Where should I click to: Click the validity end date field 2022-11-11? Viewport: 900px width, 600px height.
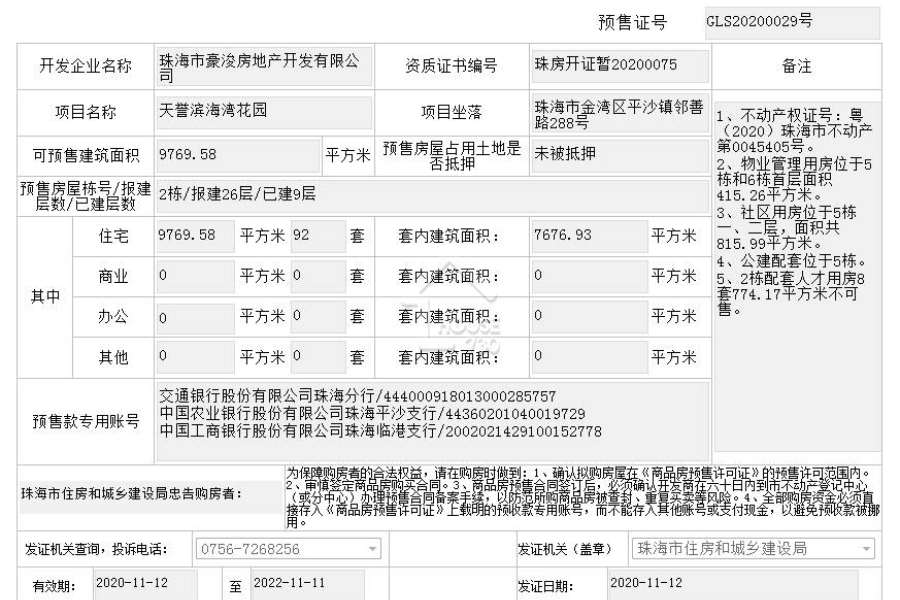pos(308,584)
